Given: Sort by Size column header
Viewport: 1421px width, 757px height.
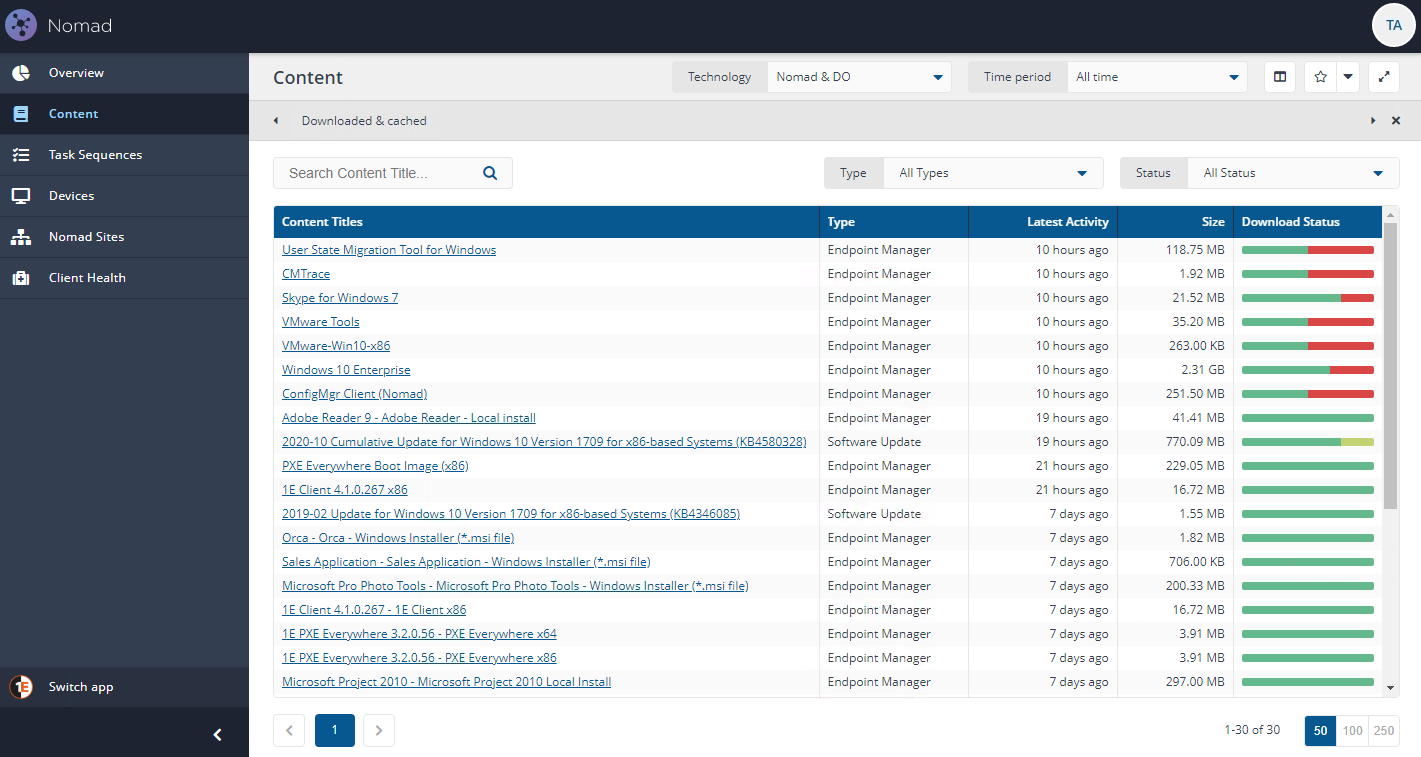Looking at the screenshot, I should coord(1175,222).
